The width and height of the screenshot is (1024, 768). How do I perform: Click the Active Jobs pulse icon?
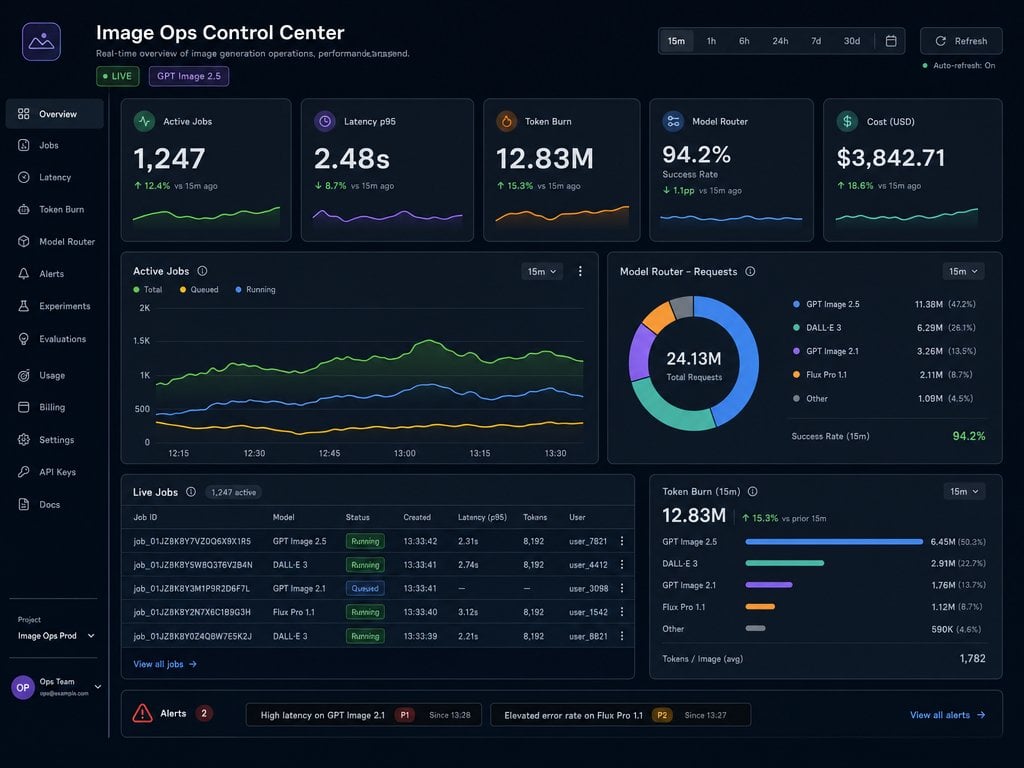[x=144, y=121]
